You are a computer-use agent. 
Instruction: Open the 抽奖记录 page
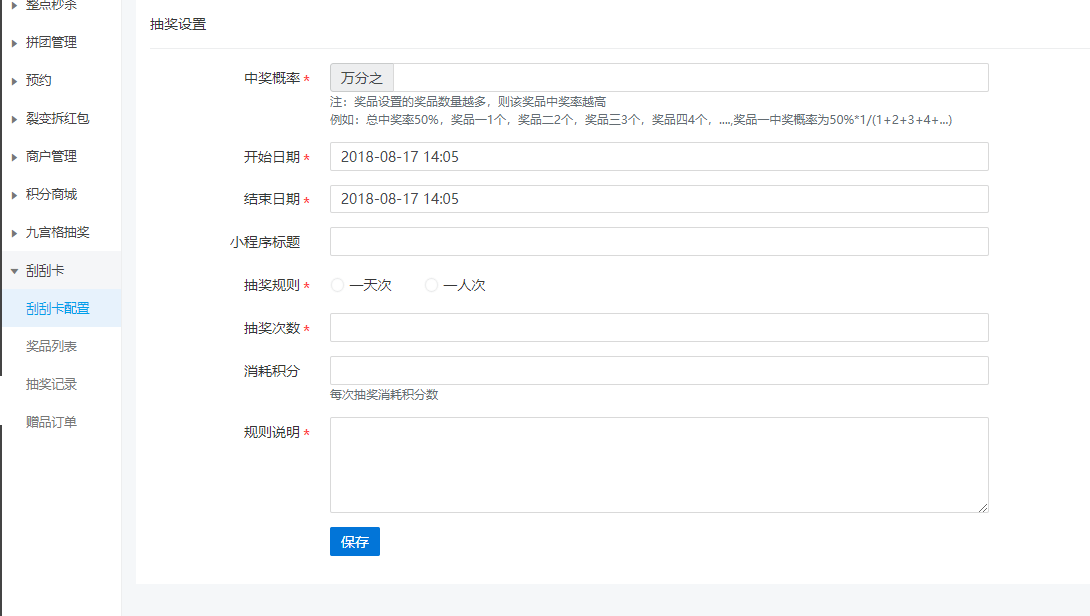tap(52, 384)
